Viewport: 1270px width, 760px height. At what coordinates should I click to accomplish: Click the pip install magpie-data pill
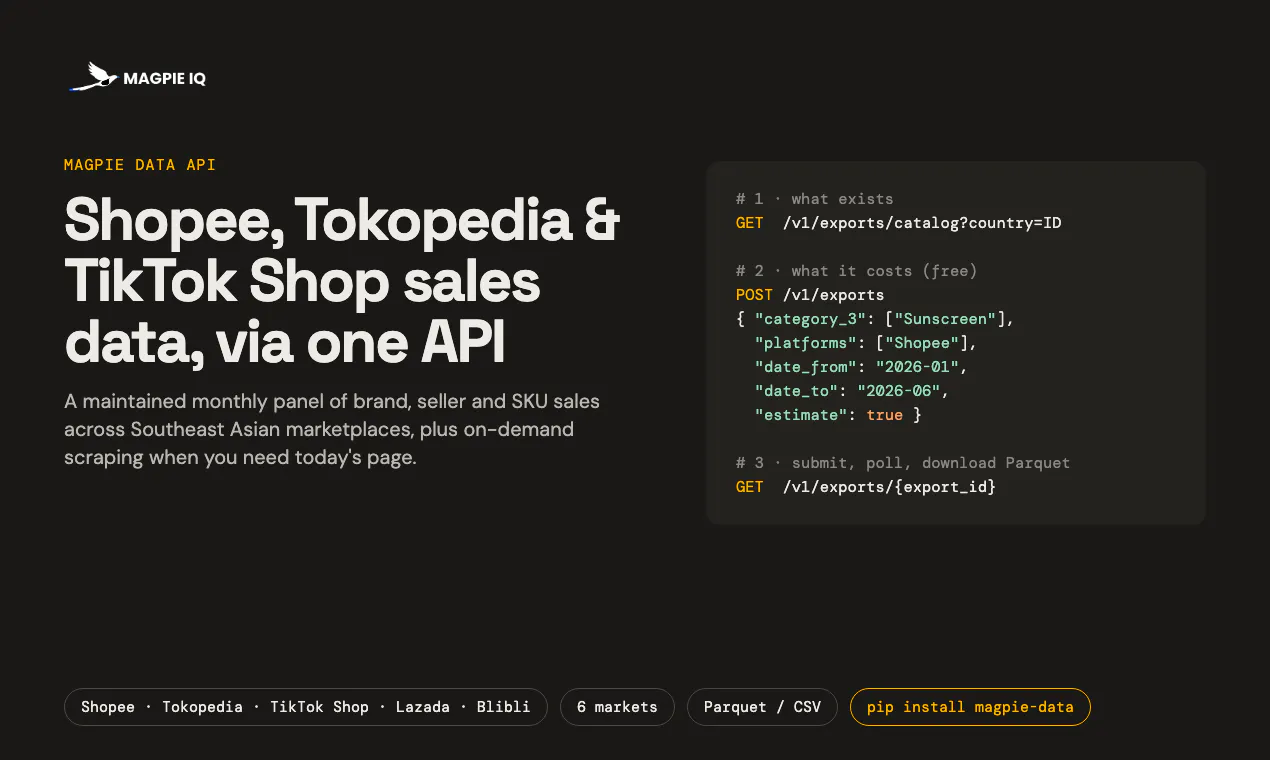(970, 707)
